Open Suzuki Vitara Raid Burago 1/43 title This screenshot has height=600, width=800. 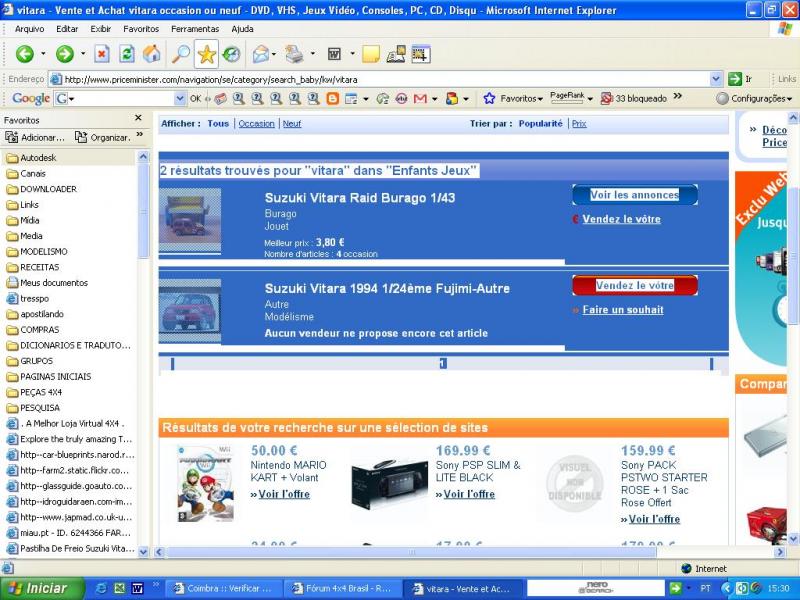point(360,198)
